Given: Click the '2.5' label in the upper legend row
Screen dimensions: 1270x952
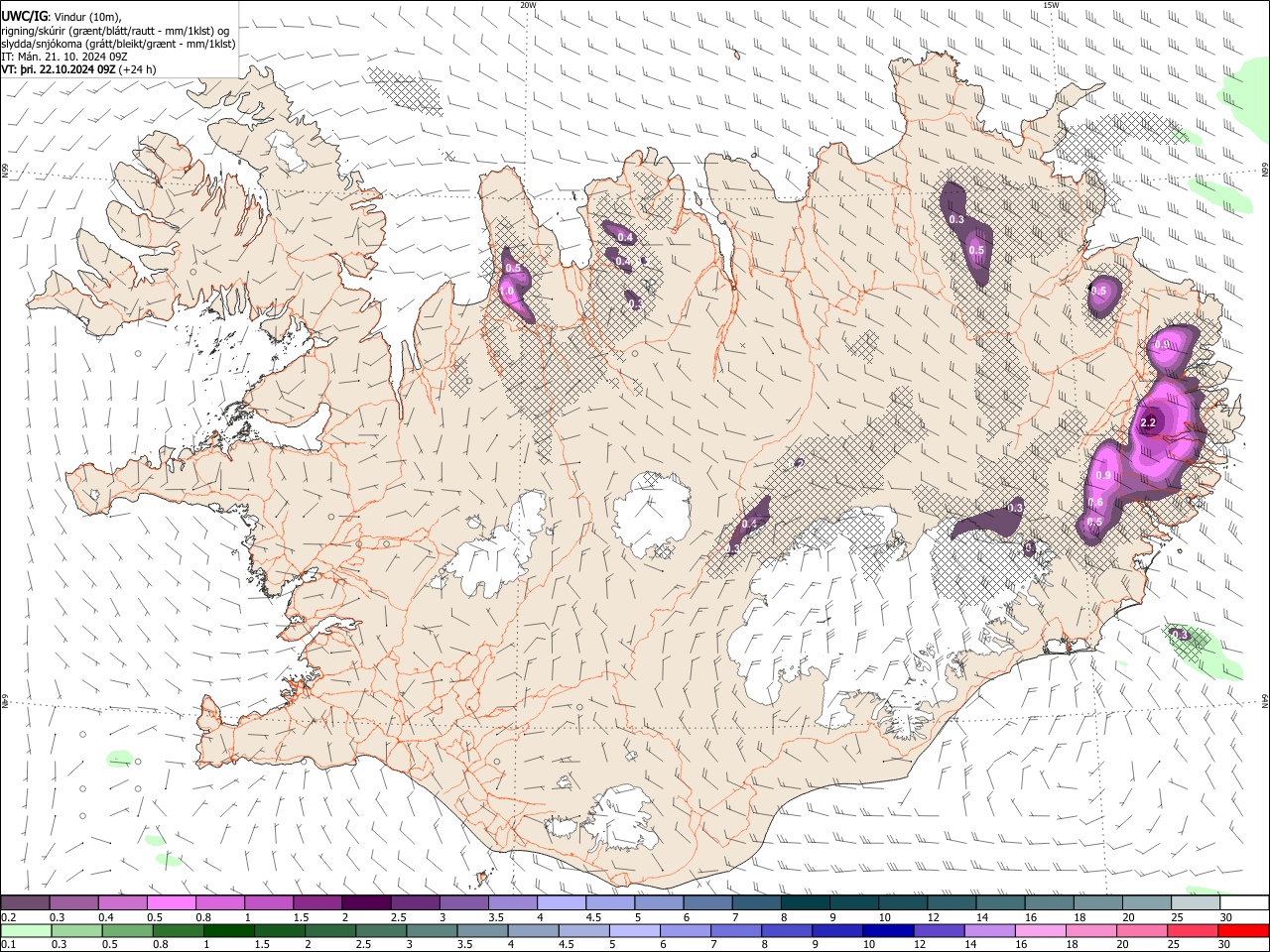Looking at the screenshot, I should [398, 918].
